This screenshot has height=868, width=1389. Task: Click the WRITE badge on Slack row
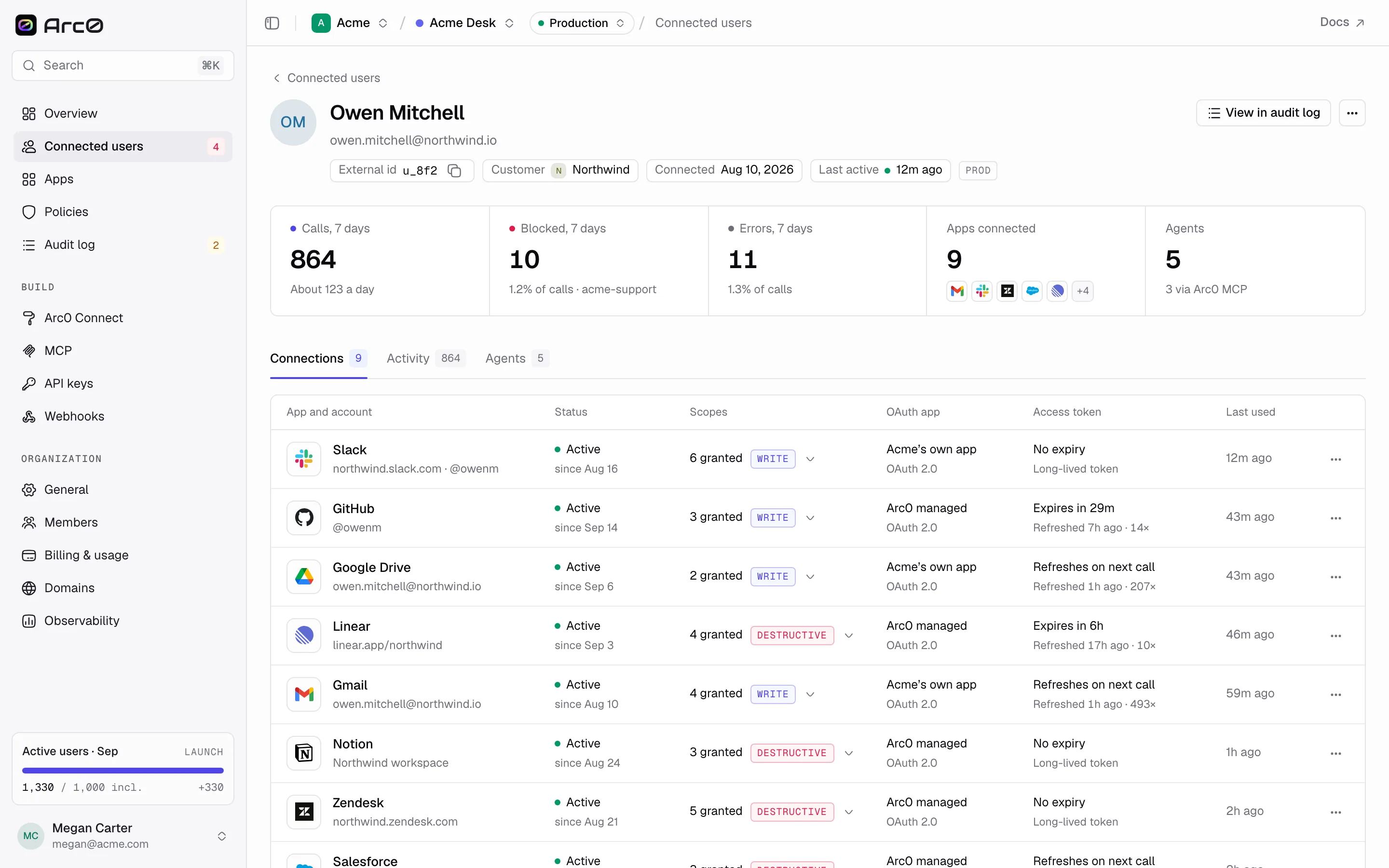click(773, 459)
